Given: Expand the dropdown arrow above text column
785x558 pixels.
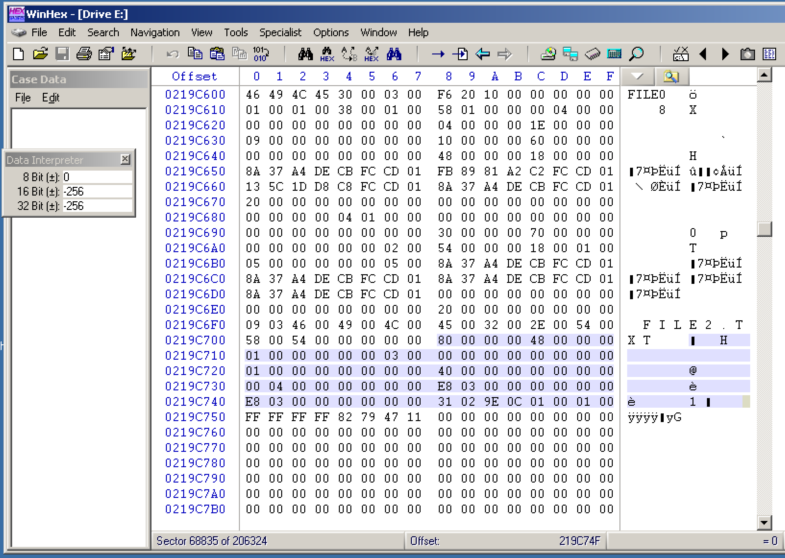Looking at the screenshot, I should (638, 77).
